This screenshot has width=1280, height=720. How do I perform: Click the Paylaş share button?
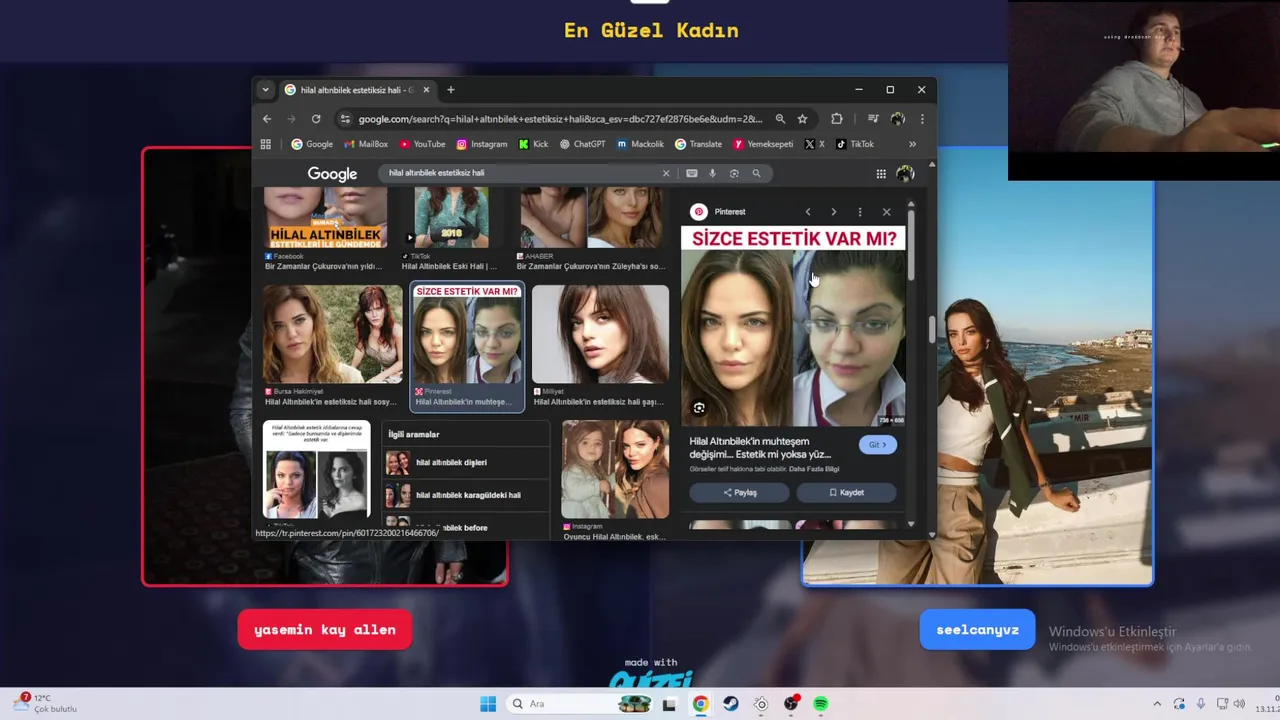tap(740, 493)
